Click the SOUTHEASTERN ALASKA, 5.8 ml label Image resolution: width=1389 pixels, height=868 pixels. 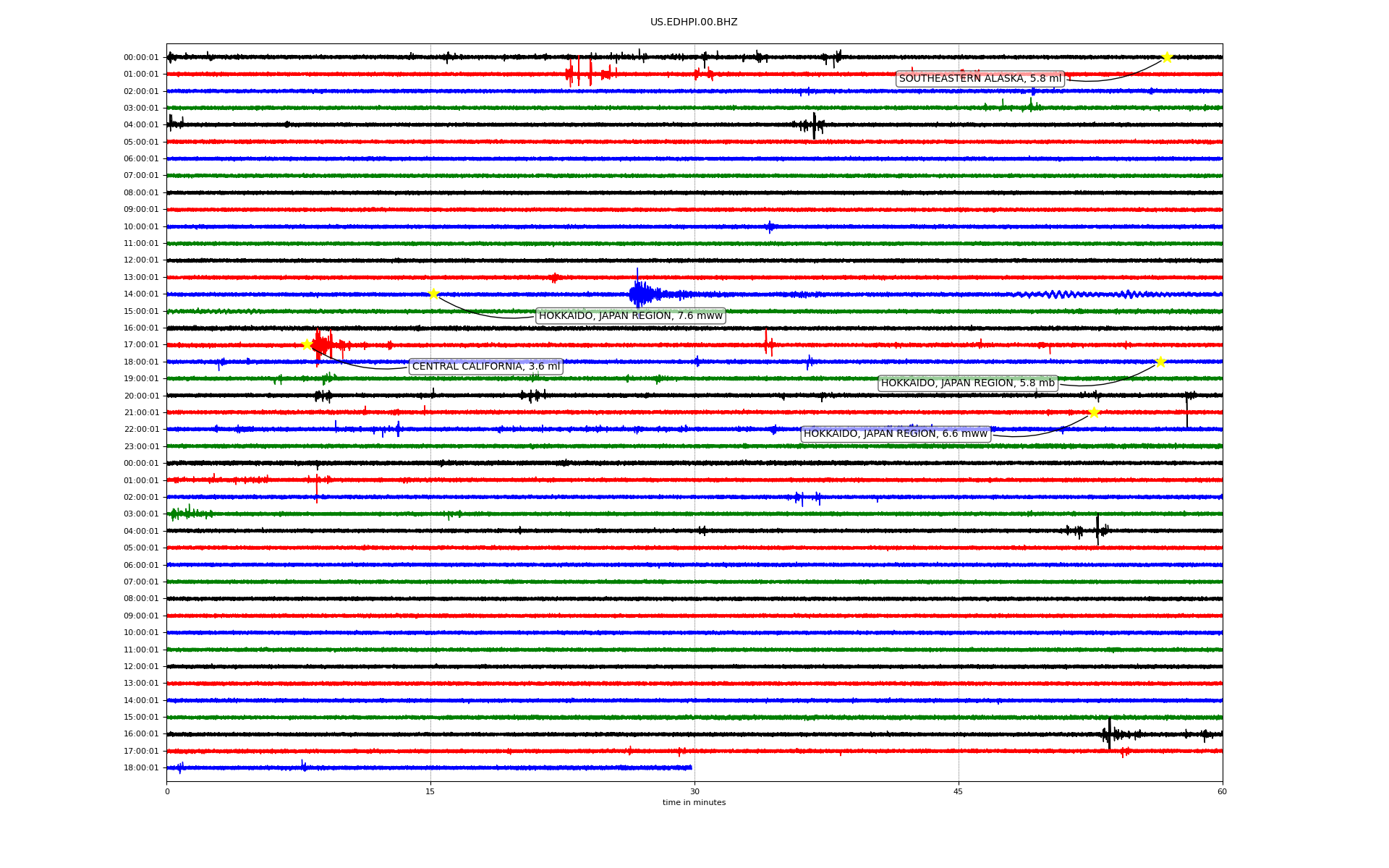[x=980, y=79]
